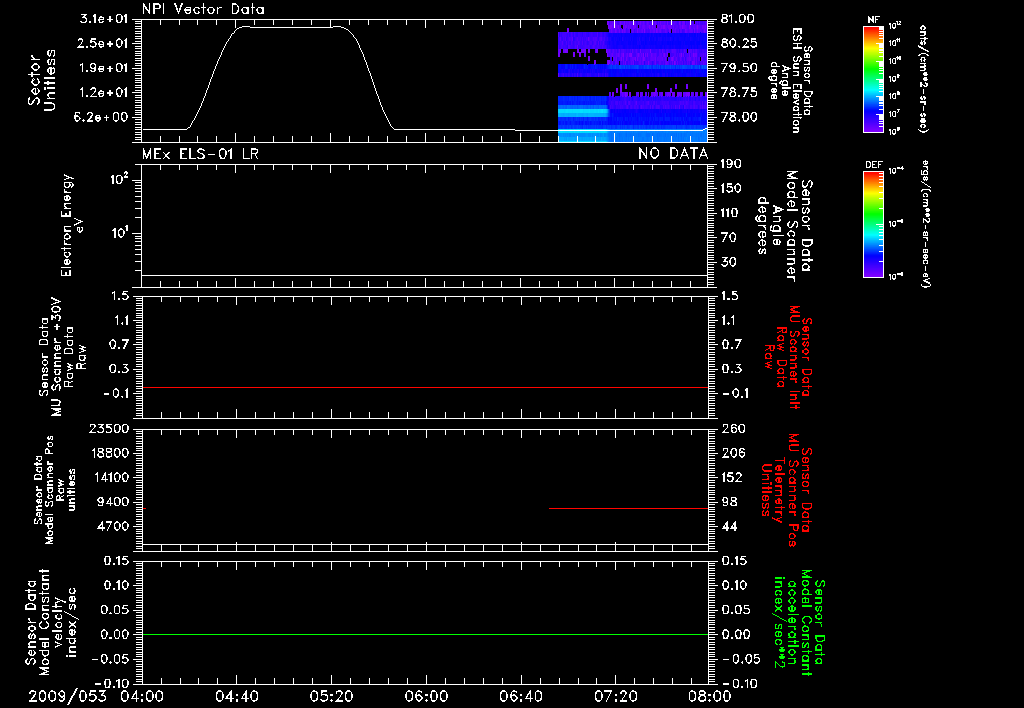Viewport: 1024px width, 708px height.
Task: Click the "Electron Energy eV" axis label
Action: 72,225
